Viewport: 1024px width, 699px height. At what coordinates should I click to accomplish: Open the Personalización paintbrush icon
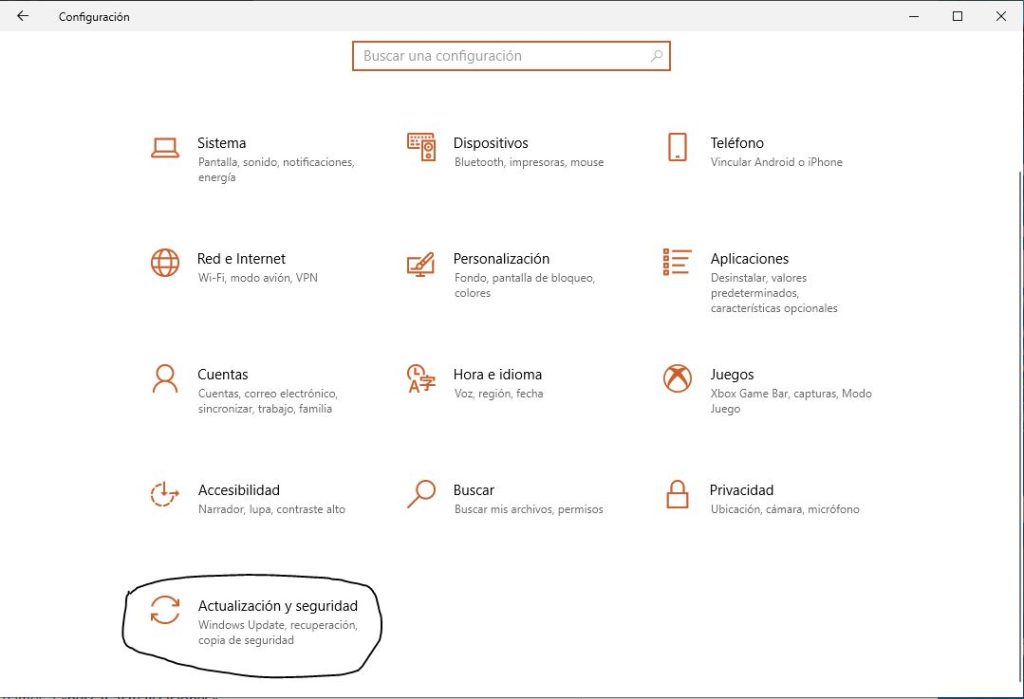tap(421, 264)
